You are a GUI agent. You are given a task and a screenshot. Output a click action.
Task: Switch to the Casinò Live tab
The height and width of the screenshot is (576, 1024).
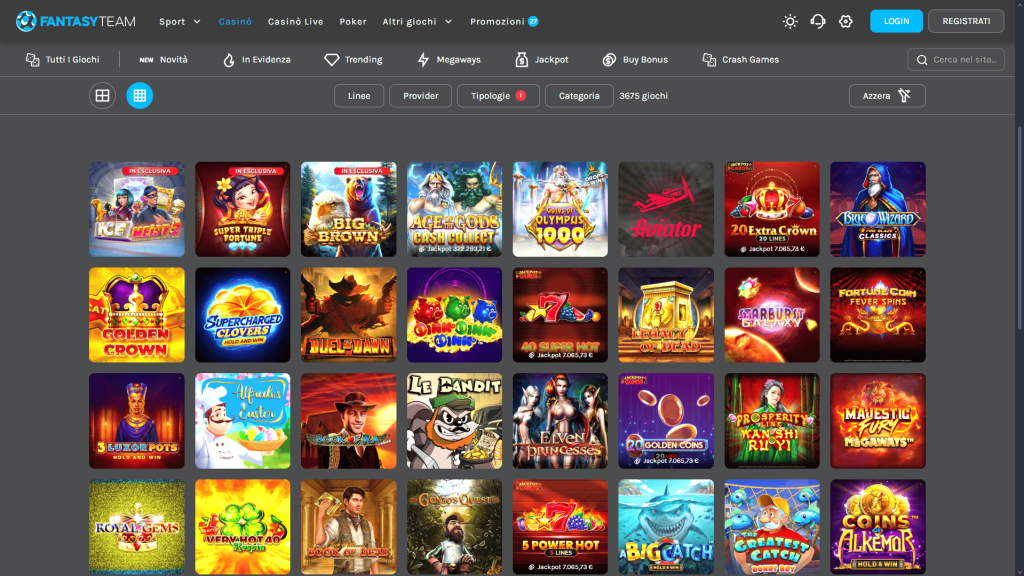click(x=295, y=20)
